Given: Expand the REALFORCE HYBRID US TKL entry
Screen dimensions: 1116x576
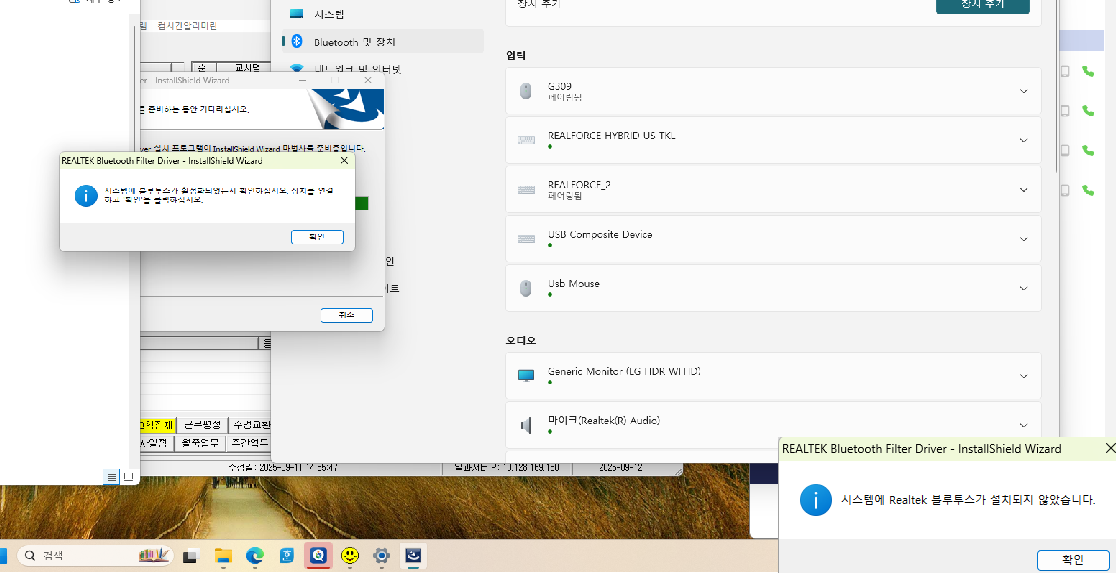Looking at the screenshot, I should pyautogui.click(x=1023, y=140).
